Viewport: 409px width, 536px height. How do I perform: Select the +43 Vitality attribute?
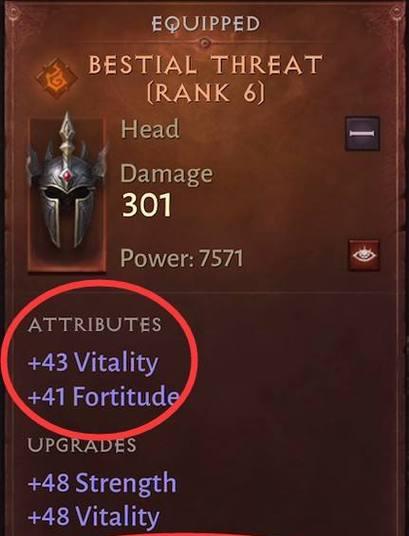pos(93,362)
